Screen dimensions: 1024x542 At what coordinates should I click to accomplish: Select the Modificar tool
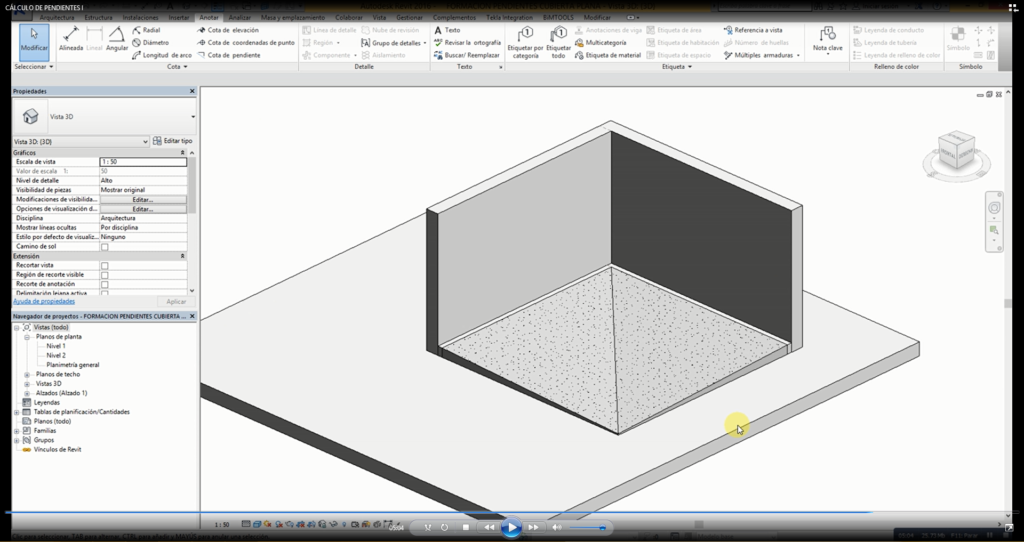34,40
